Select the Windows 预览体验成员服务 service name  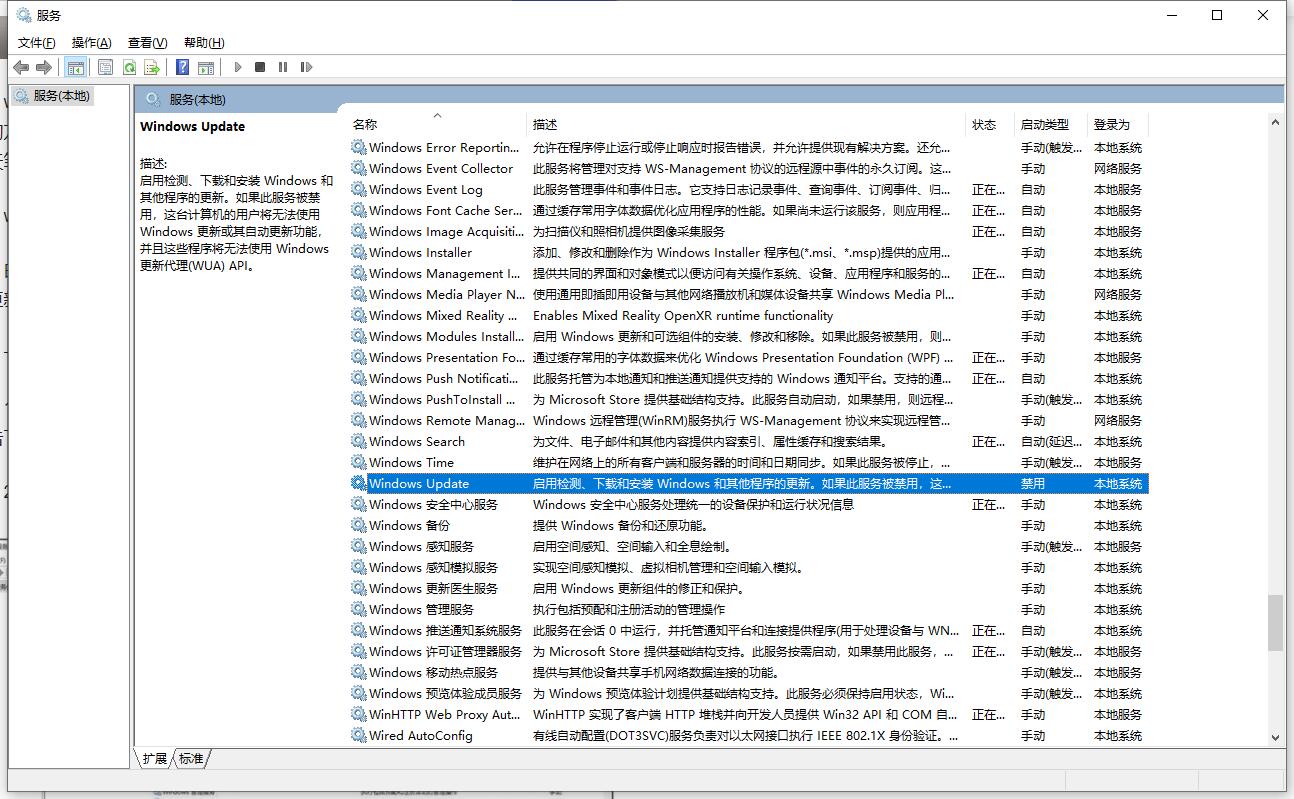[445, 693]
